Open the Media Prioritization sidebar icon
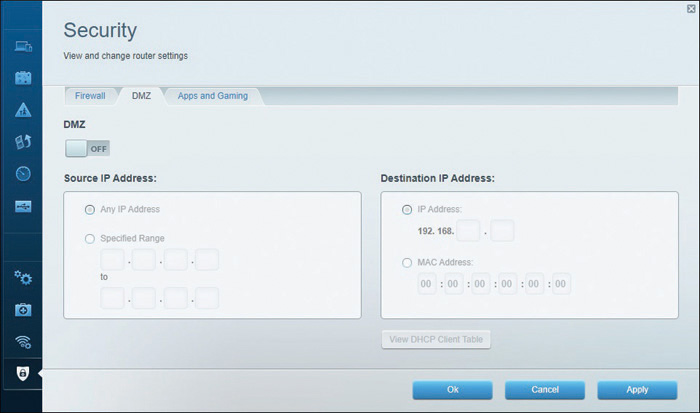The width and height of the screenshot is (700, 413). (x=23, y=142)
